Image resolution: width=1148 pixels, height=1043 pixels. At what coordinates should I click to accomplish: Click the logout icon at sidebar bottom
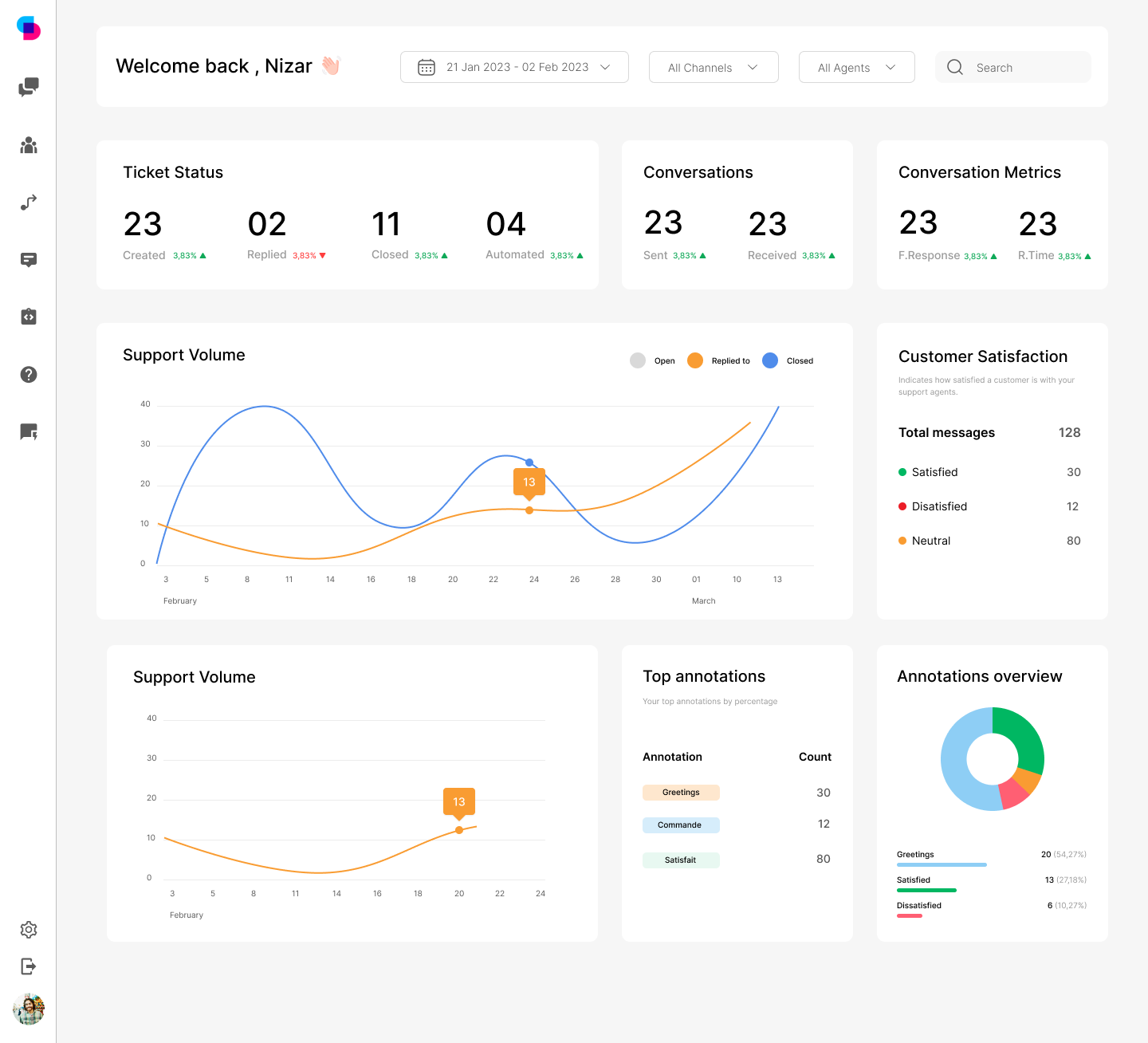click(29, 966)
